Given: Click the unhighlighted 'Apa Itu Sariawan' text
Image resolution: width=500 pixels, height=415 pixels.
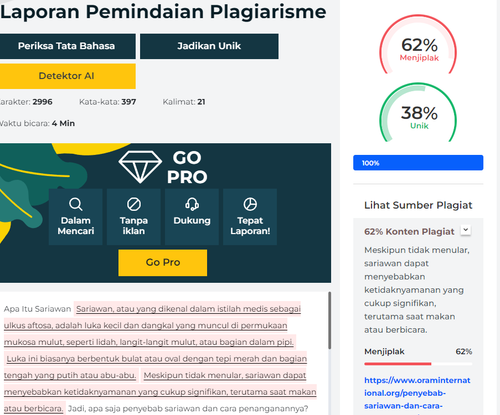Looking at the screenshot, I should click(37, 309).
